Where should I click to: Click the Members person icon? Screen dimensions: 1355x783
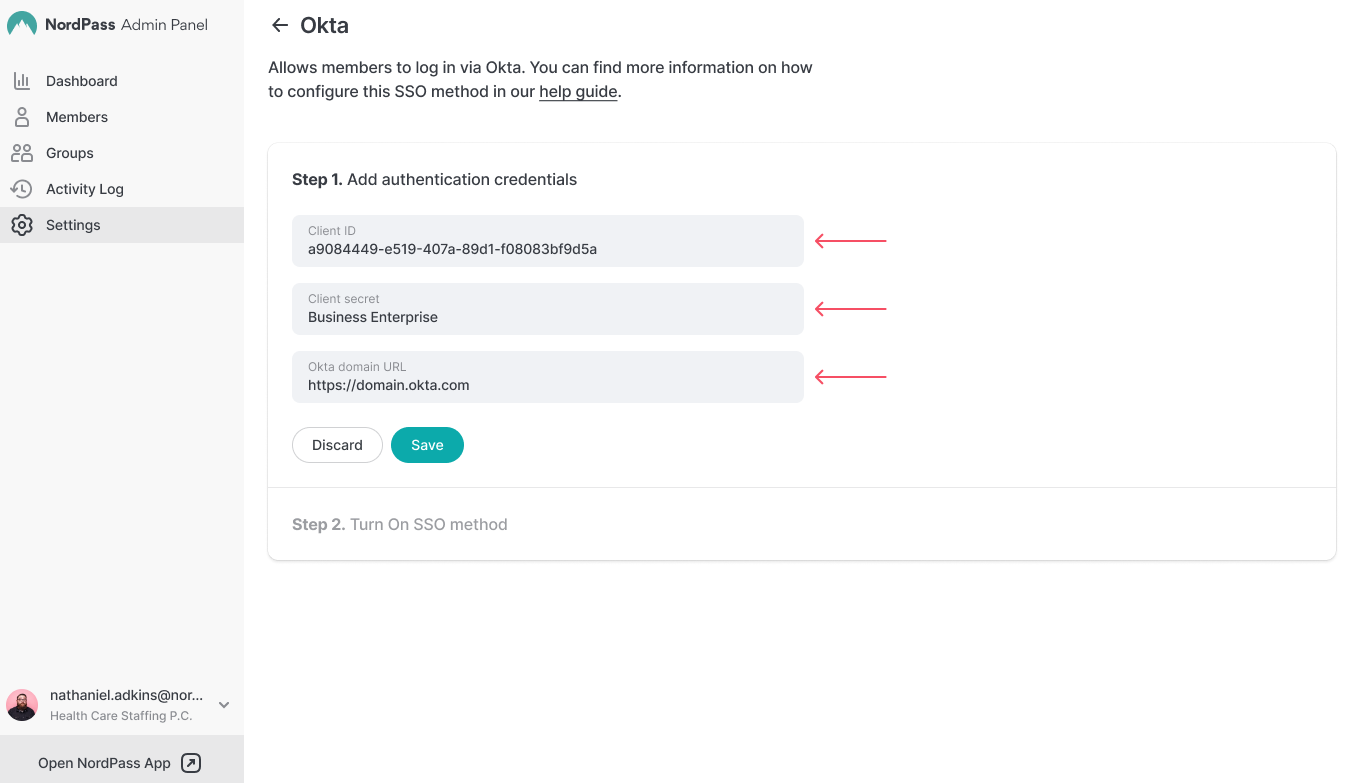pyautogui.click(x=21, y=117)
